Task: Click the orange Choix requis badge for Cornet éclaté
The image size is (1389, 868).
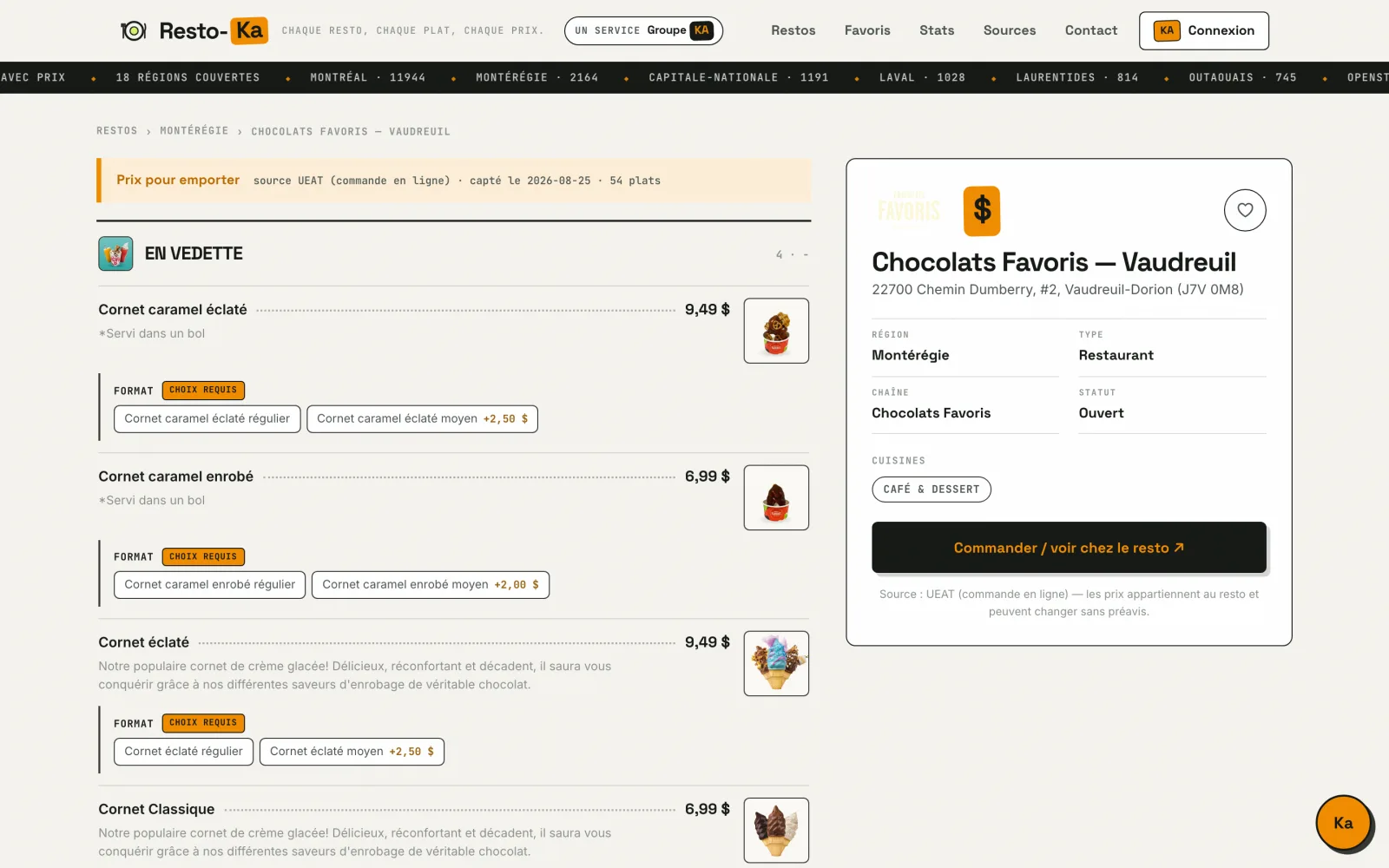Action: coord(203,723)
